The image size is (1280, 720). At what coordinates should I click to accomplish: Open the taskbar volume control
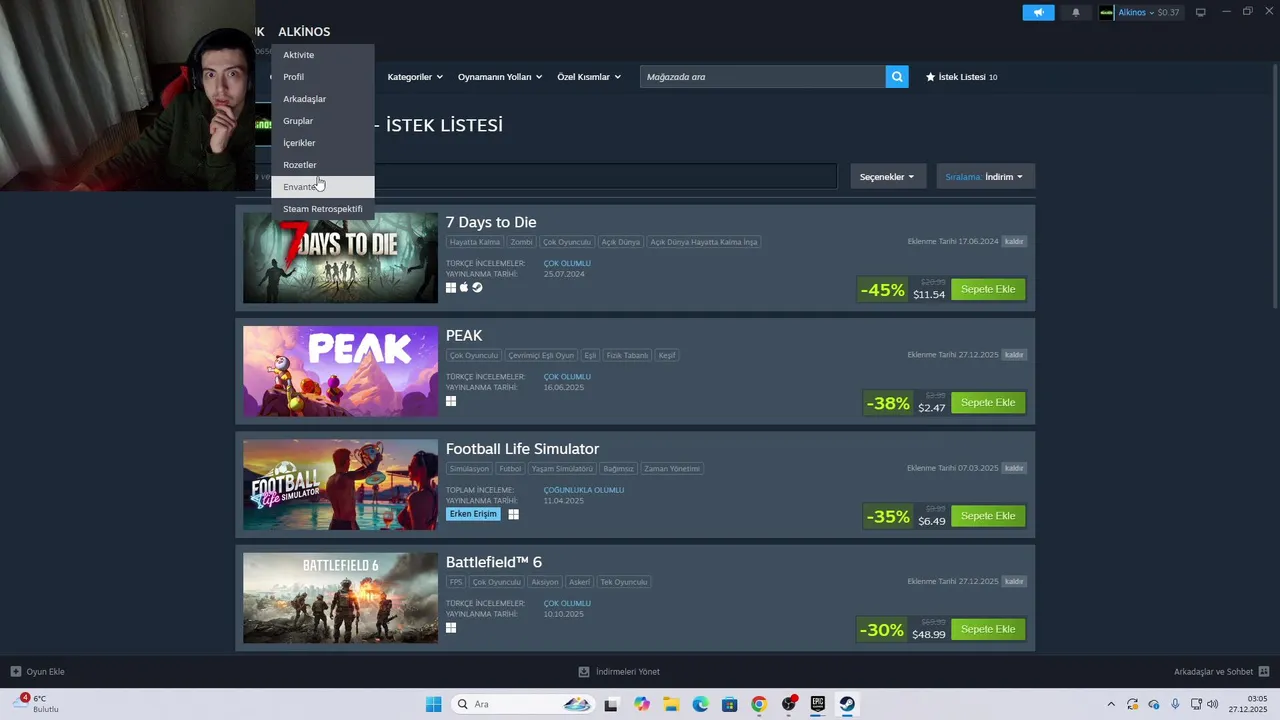(x=1212, y=704)
